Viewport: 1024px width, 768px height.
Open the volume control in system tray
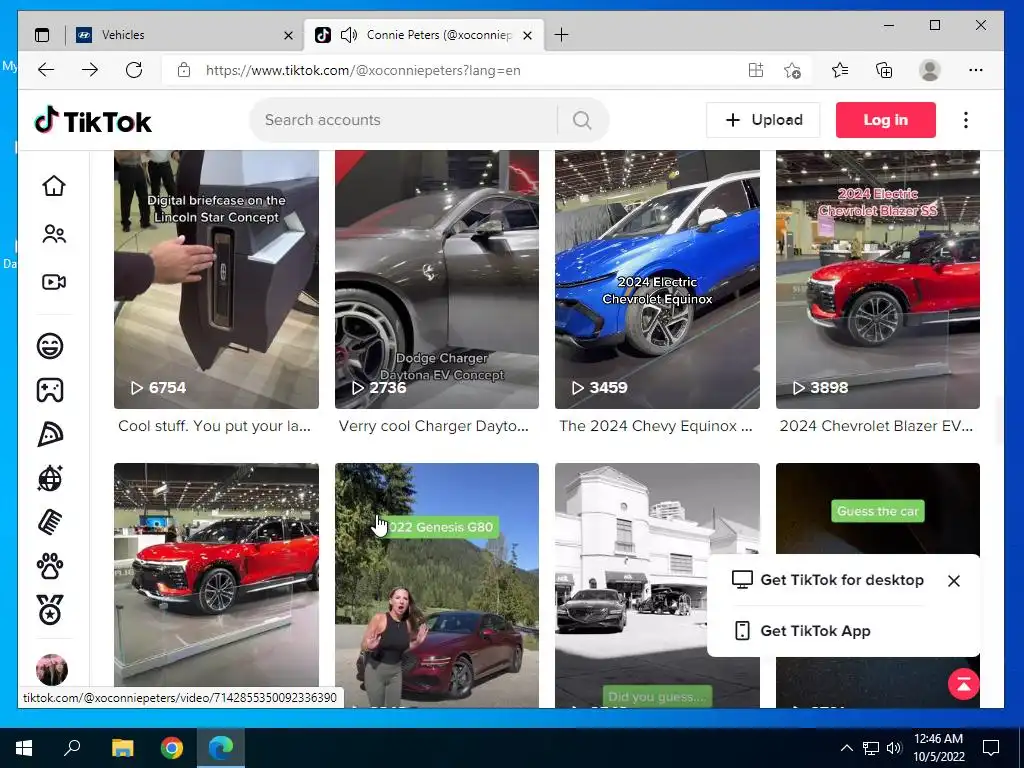894,748
